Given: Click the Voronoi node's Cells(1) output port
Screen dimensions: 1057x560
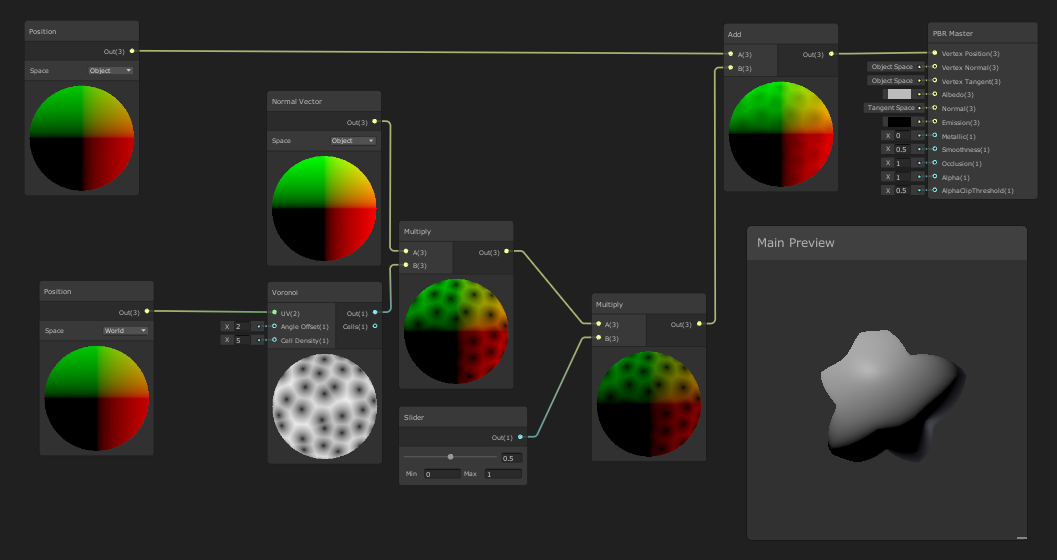Looking at the screenshot, I should [375, 326].
